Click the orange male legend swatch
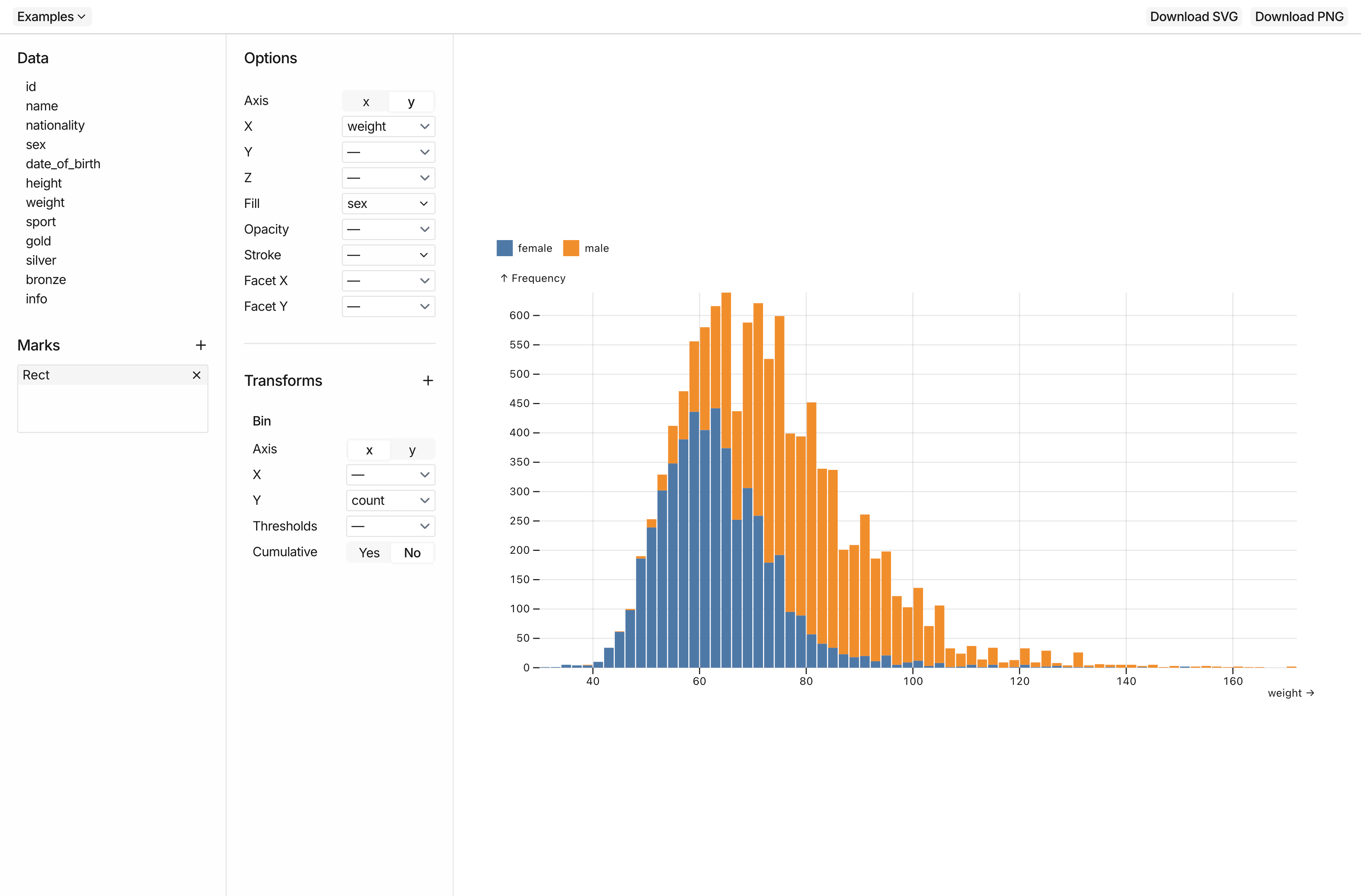The height and width of the screenshot is (896, 1361). click(x=571, y=248)
